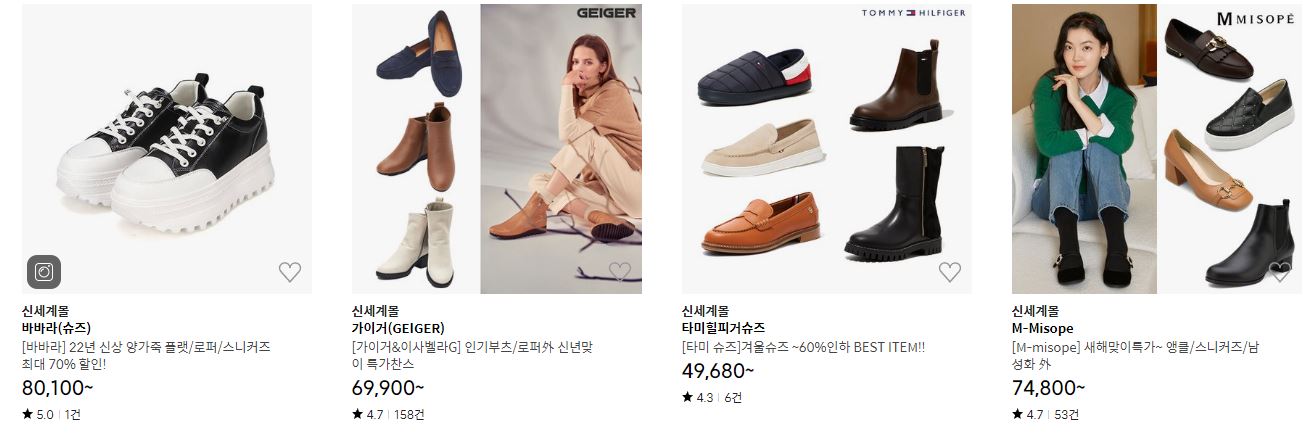Image resolution: width=1307 pixels, height=446 pixels.
Task: Open 새해맞이특가 앵클/스니커즈 description
Action: [1135, 356]
